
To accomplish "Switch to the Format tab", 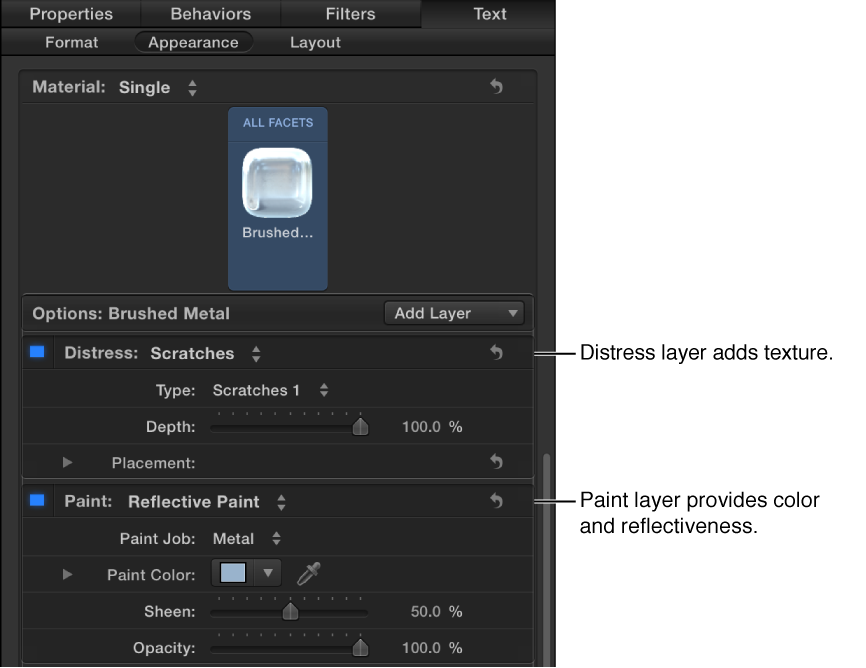I will click(71, 42).
